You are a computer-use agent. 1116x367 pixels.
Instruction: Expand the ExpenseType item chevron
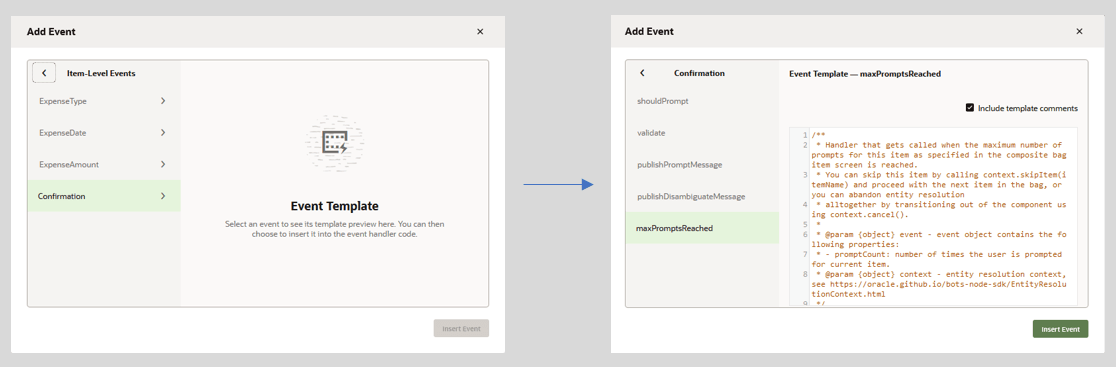point(163,101)
